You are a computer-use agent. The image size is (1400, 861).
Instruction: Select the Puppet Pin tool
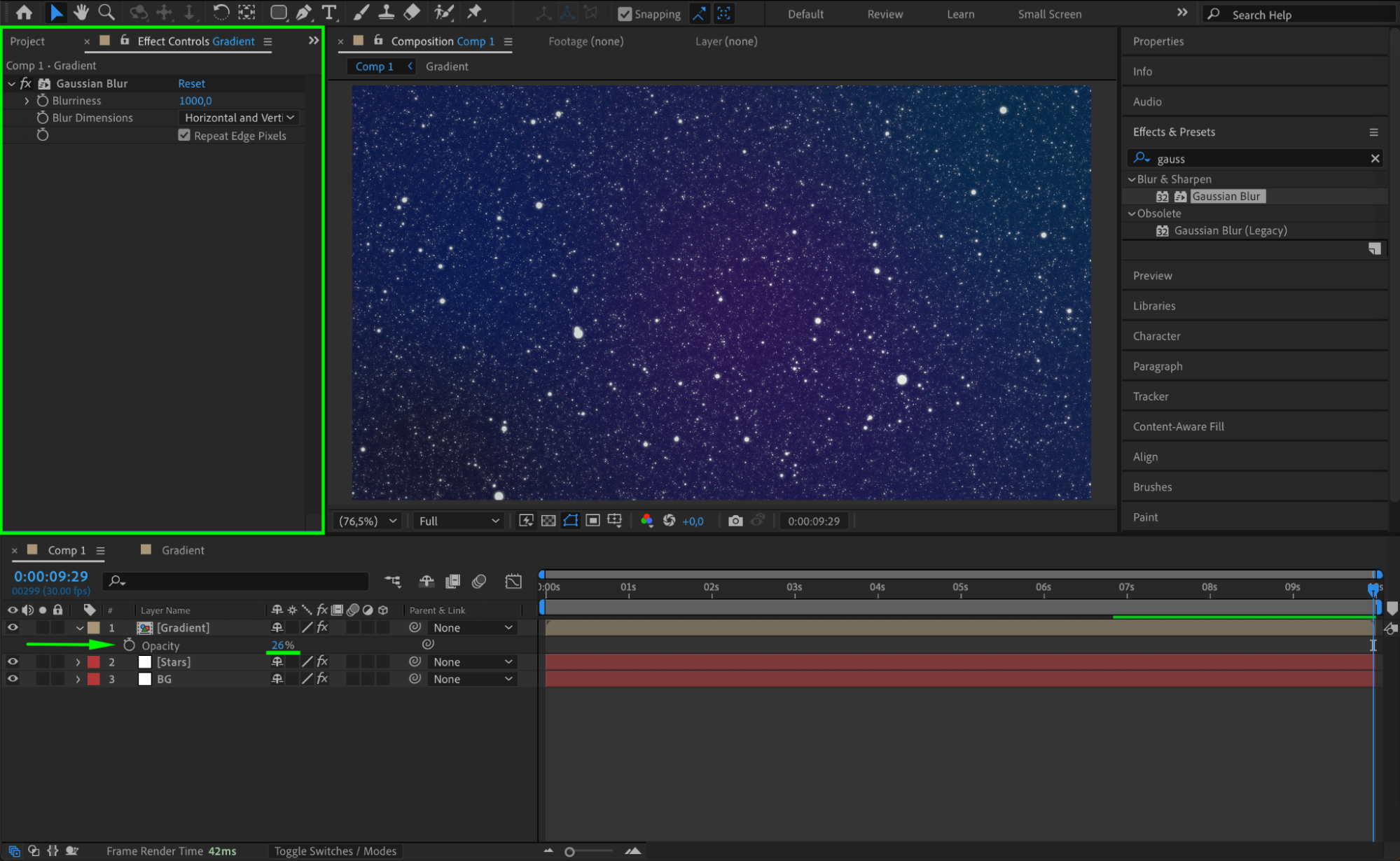(x=475, y=12)
